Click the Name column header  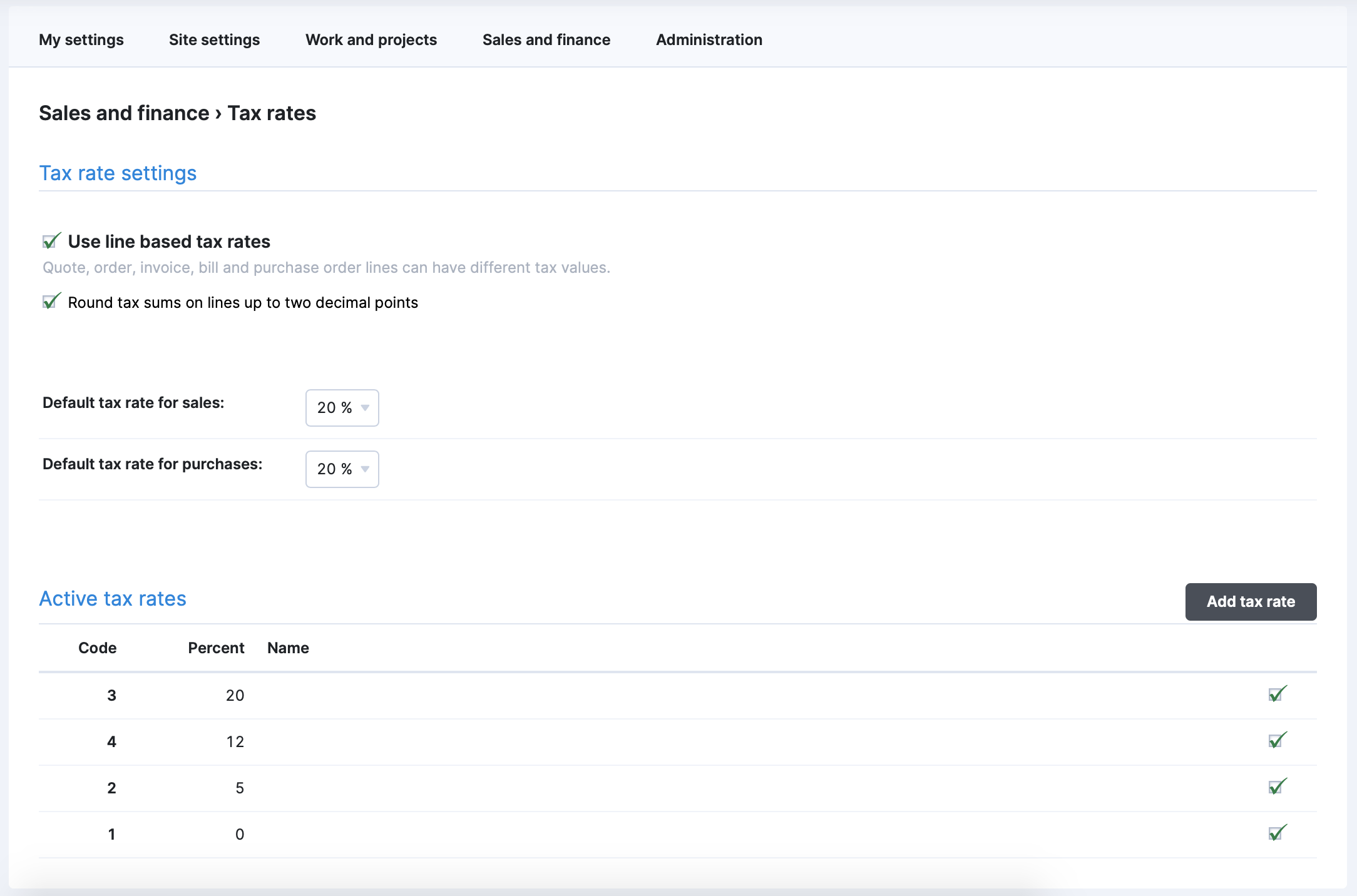coord(288,648)
